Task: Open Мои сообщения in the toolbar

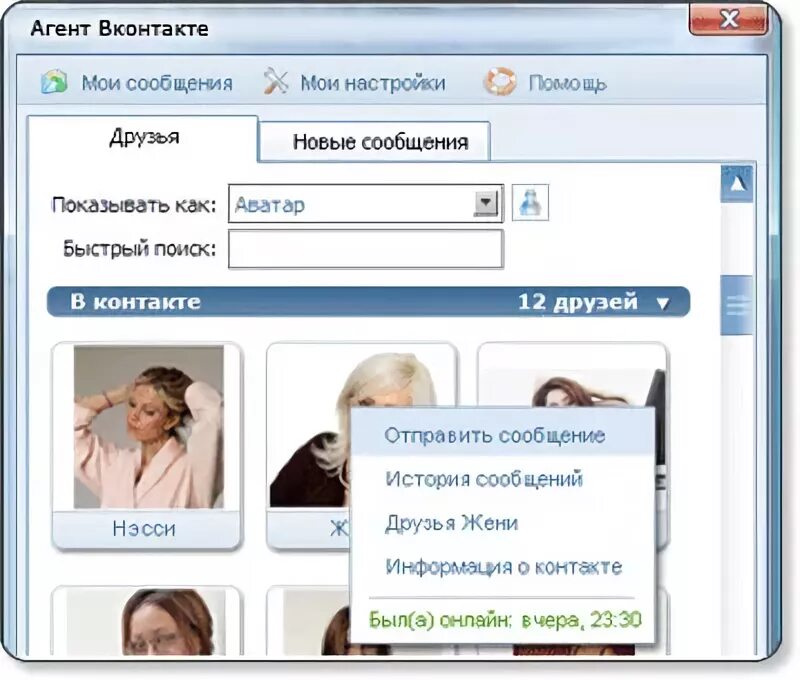Action: pyautogui.click(x=157, y=83)
